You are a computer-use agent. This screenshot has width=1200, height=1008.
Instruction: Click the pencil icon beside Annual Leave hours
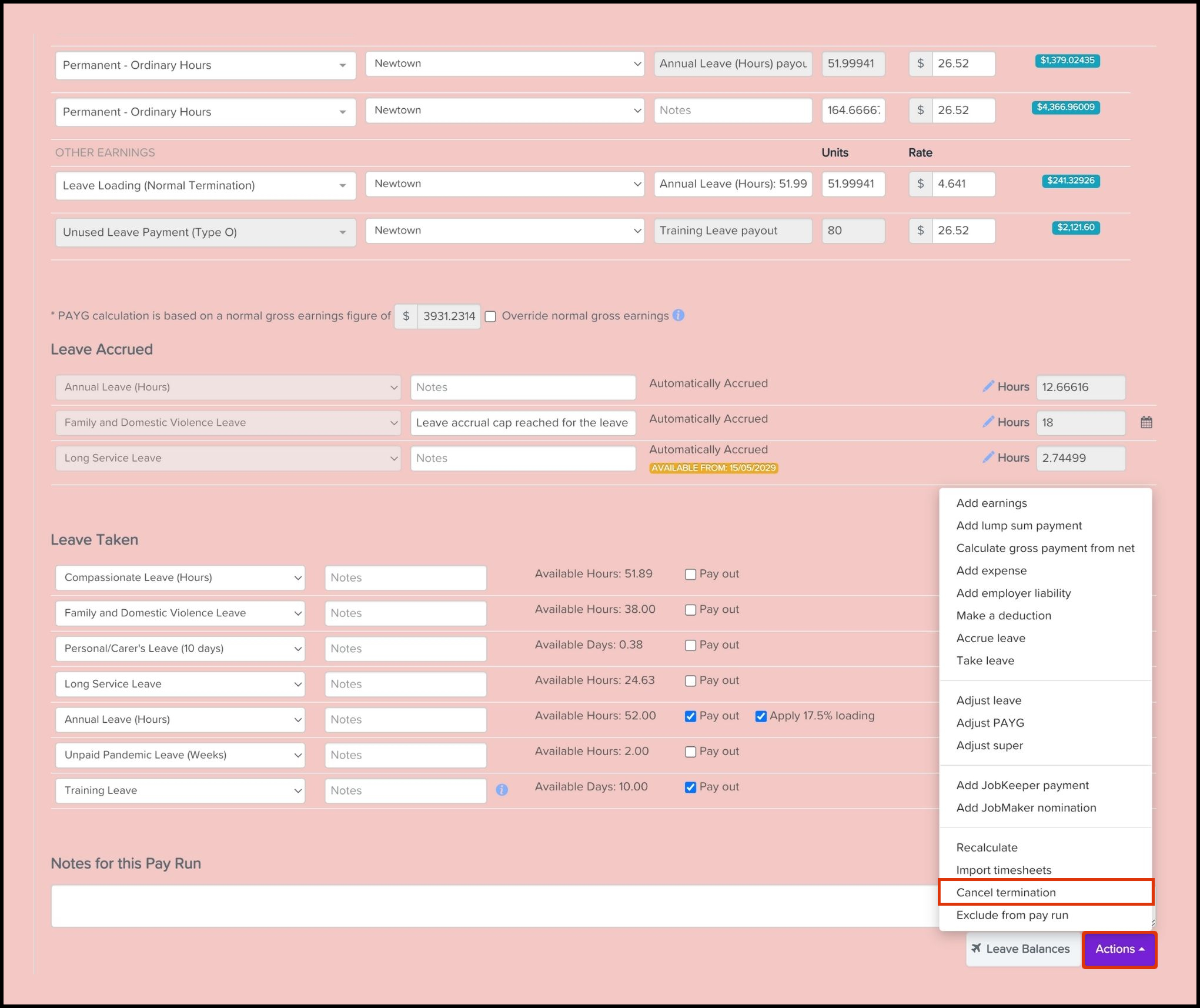click(988, 386)
